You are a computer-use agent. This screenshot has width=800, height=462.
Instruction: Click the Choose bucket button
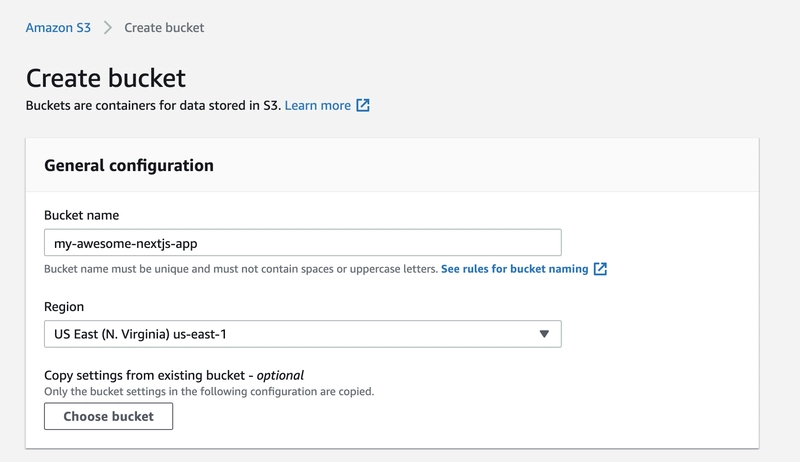coord(108,416)
